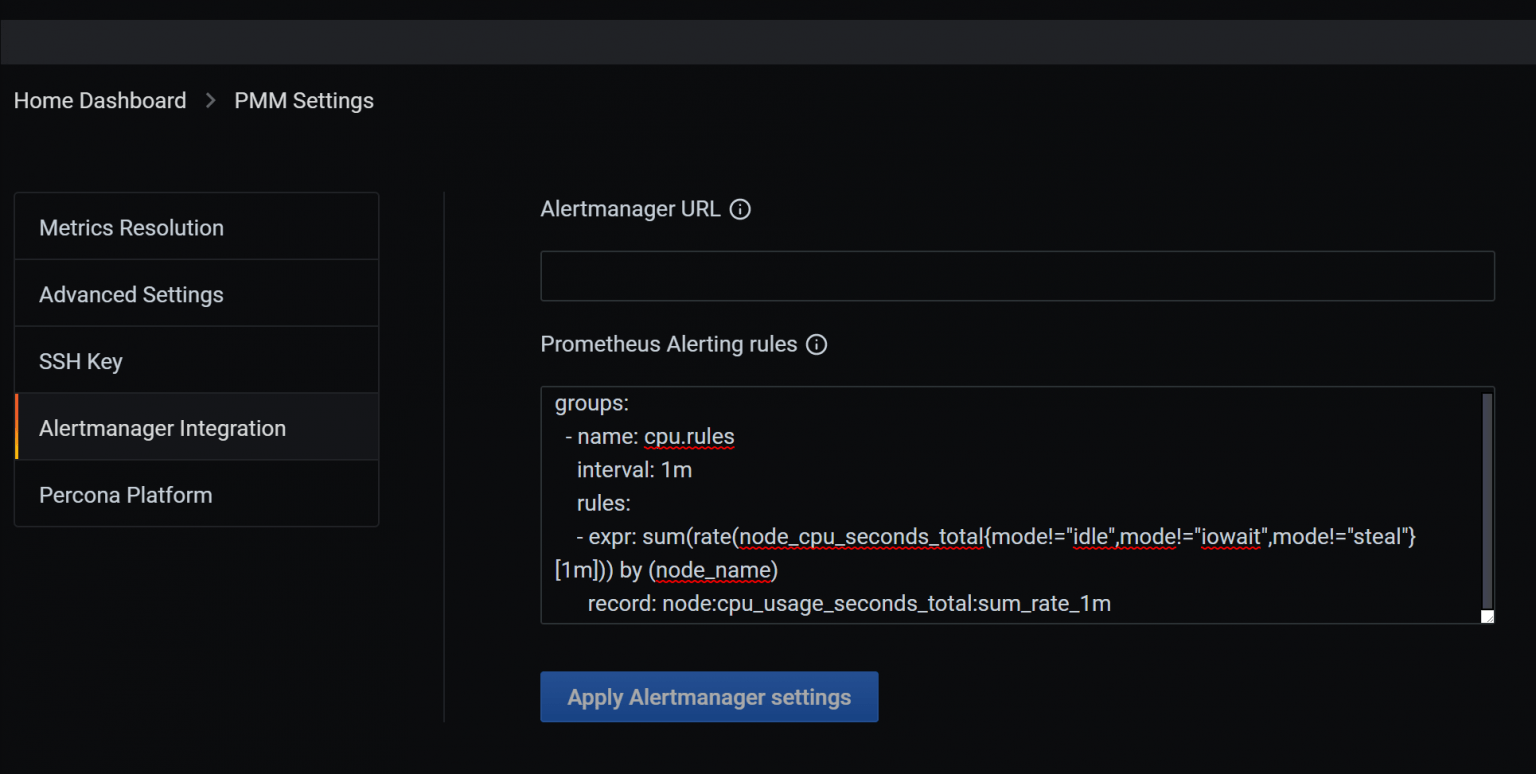Click the breadcrumb separator chevron
1536x774 pixels.
click(210, 100)
